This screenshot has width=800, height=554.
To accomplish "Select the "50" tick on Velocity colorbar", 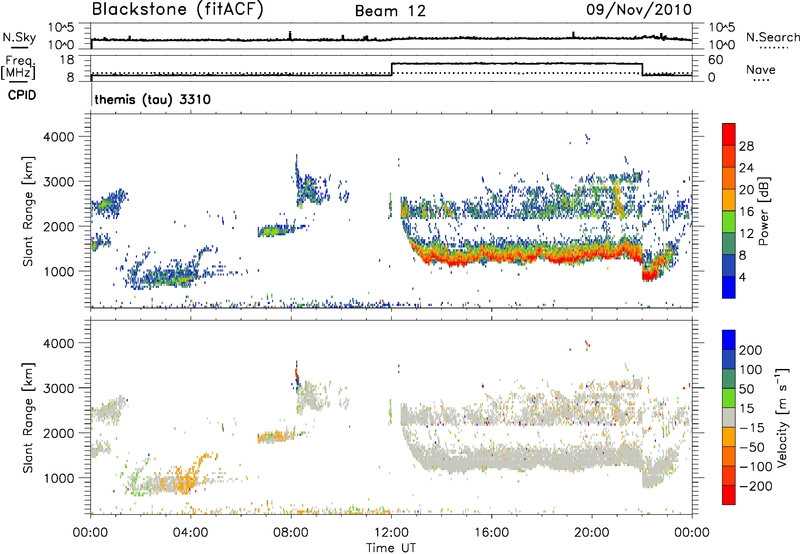I will tap(746, 389).
